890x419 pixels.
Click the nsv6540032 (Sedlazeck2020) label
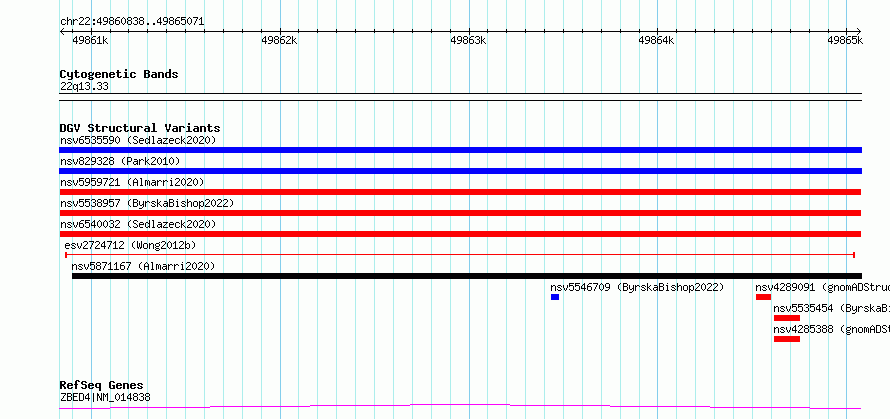(138, 224)
